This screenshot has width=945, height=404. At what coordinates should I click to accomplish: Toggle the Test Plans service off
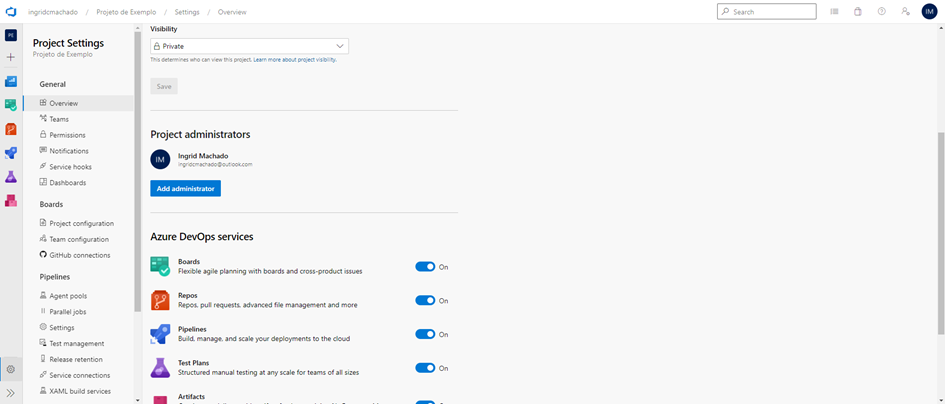425,368
